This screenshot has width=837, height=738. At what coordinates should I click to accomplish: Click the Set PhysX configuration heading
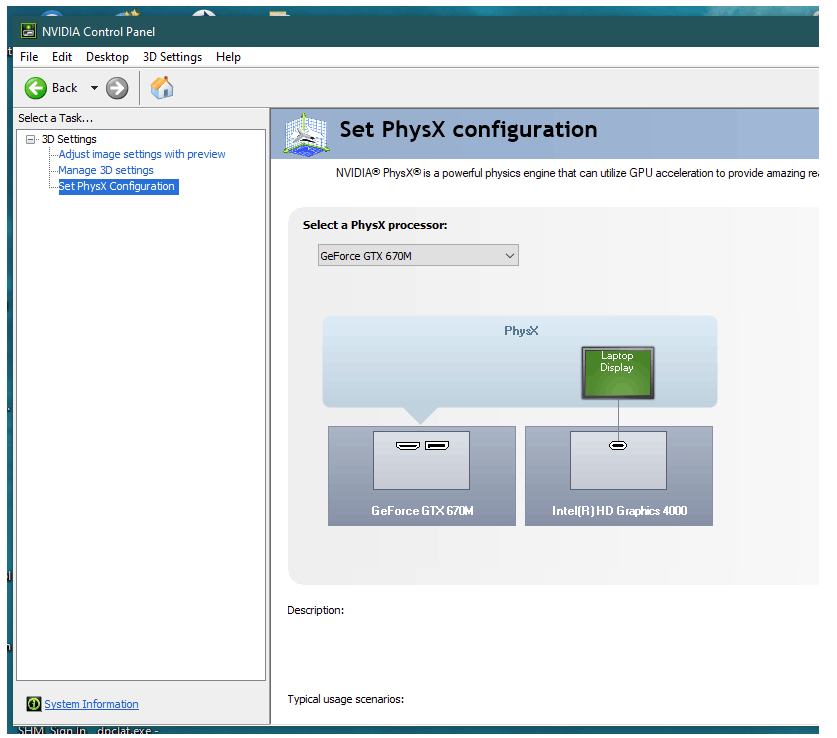[x=468, y=130]
